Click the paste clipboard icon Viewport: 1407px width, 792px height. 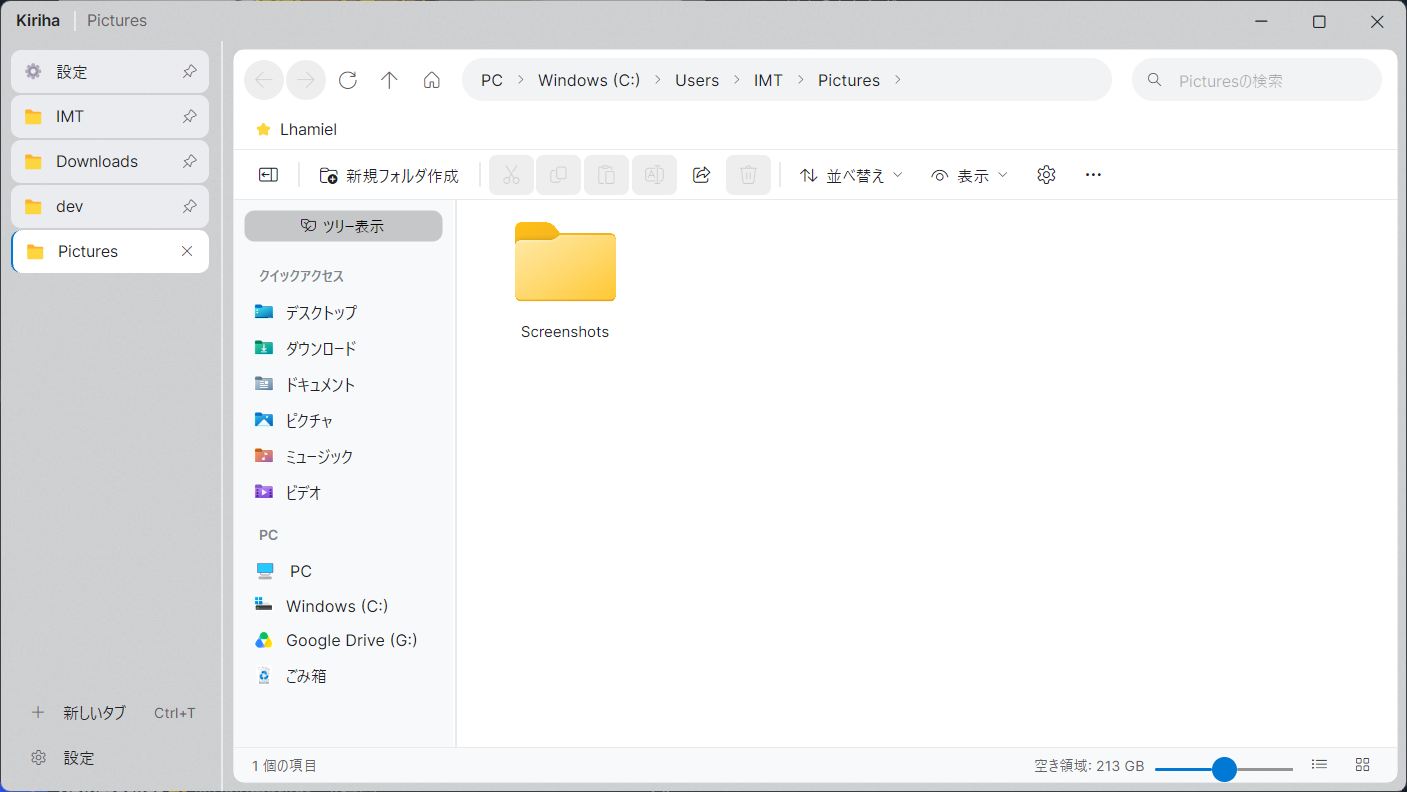coord(606,175)
